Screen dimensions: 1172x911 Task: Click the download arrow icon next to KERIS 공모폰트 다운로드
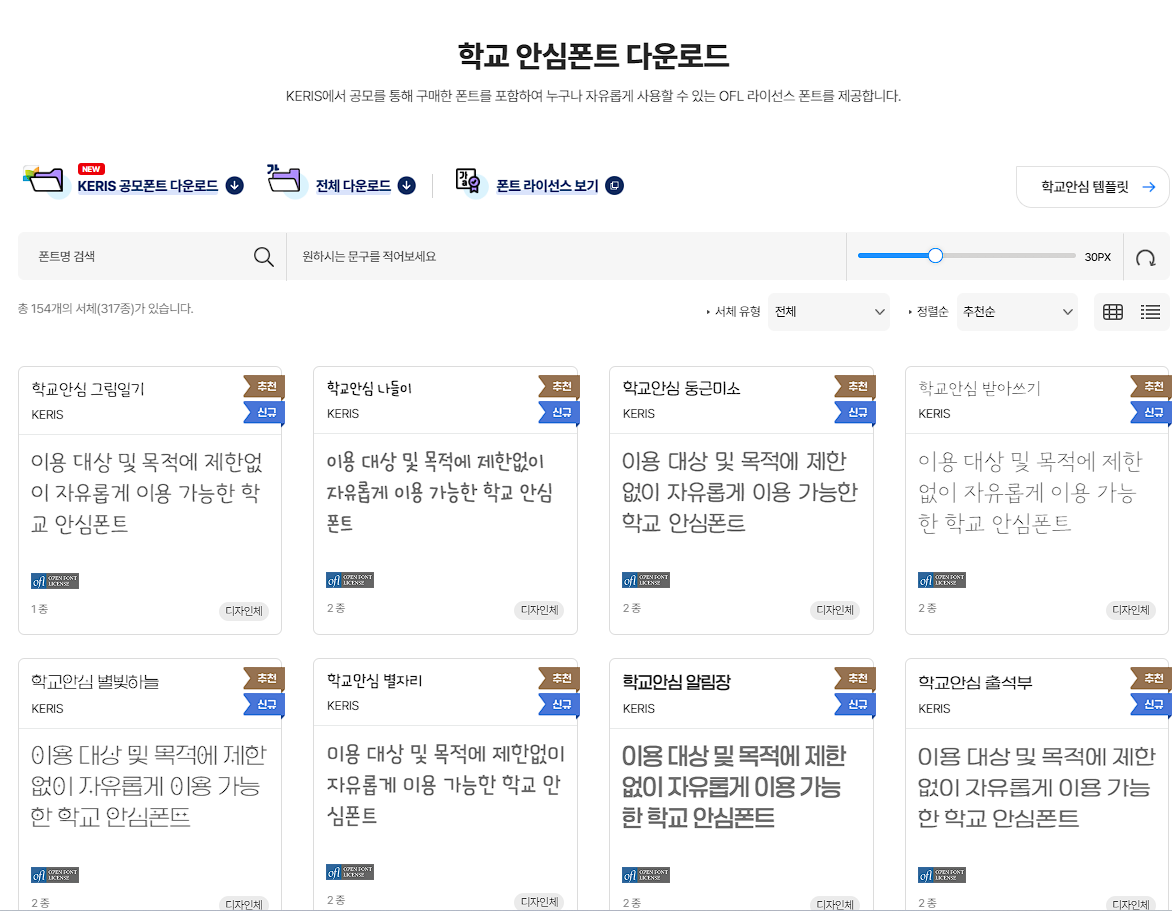pos(233,185)
